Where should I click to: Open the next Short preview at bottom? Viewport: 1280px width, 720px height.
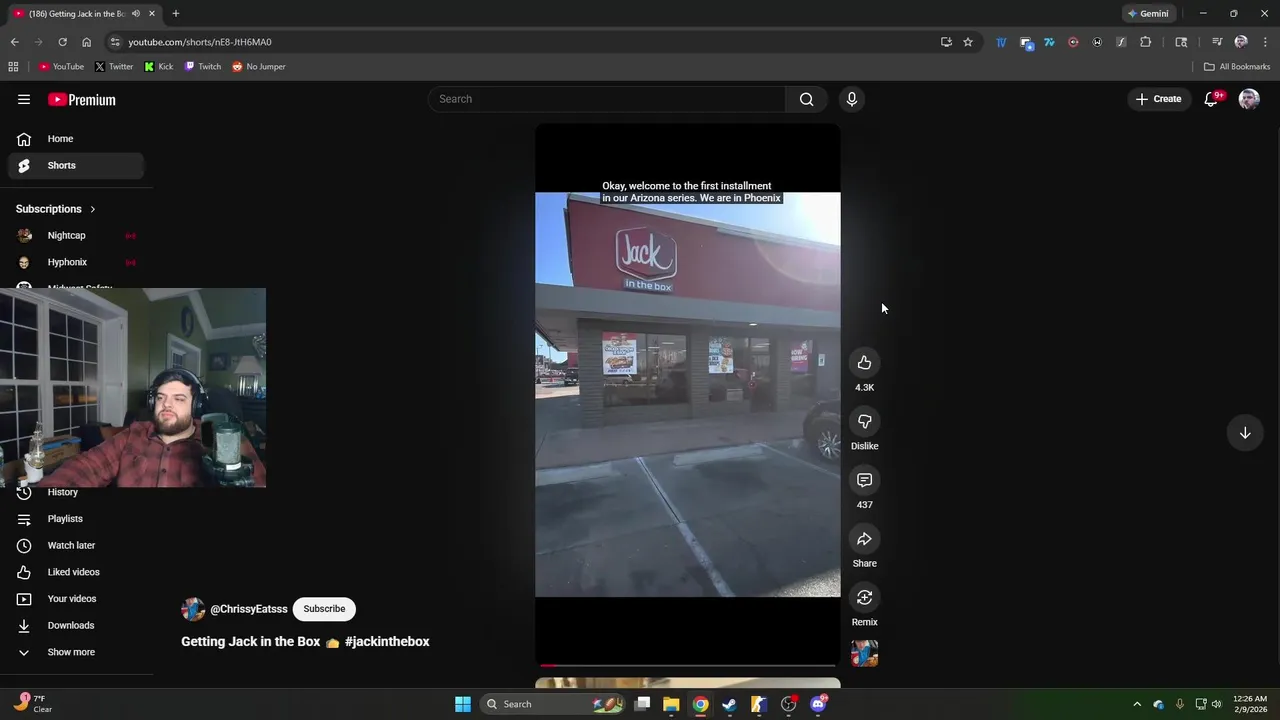pyautogui.click(x=688, y=684)
